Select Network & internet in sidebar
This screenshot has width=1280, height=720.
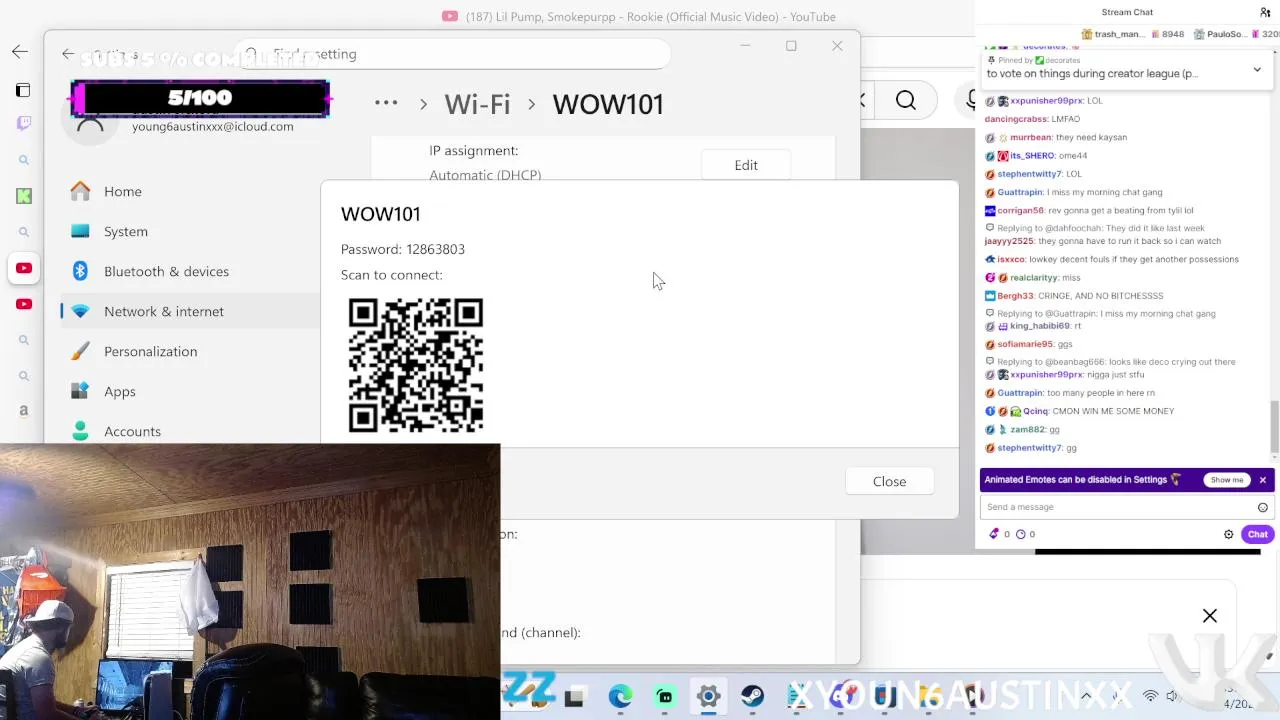[190, 311]
